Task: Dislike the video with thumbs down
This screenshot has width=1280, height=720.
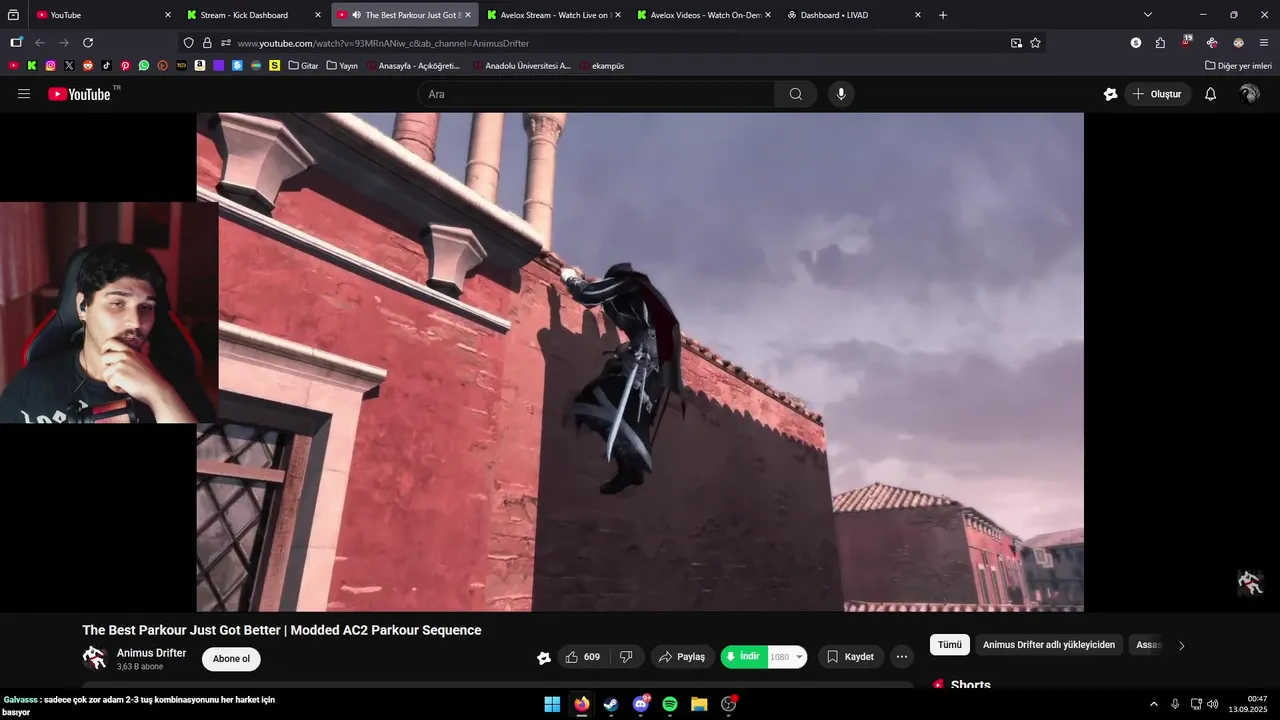Action: 626,657
